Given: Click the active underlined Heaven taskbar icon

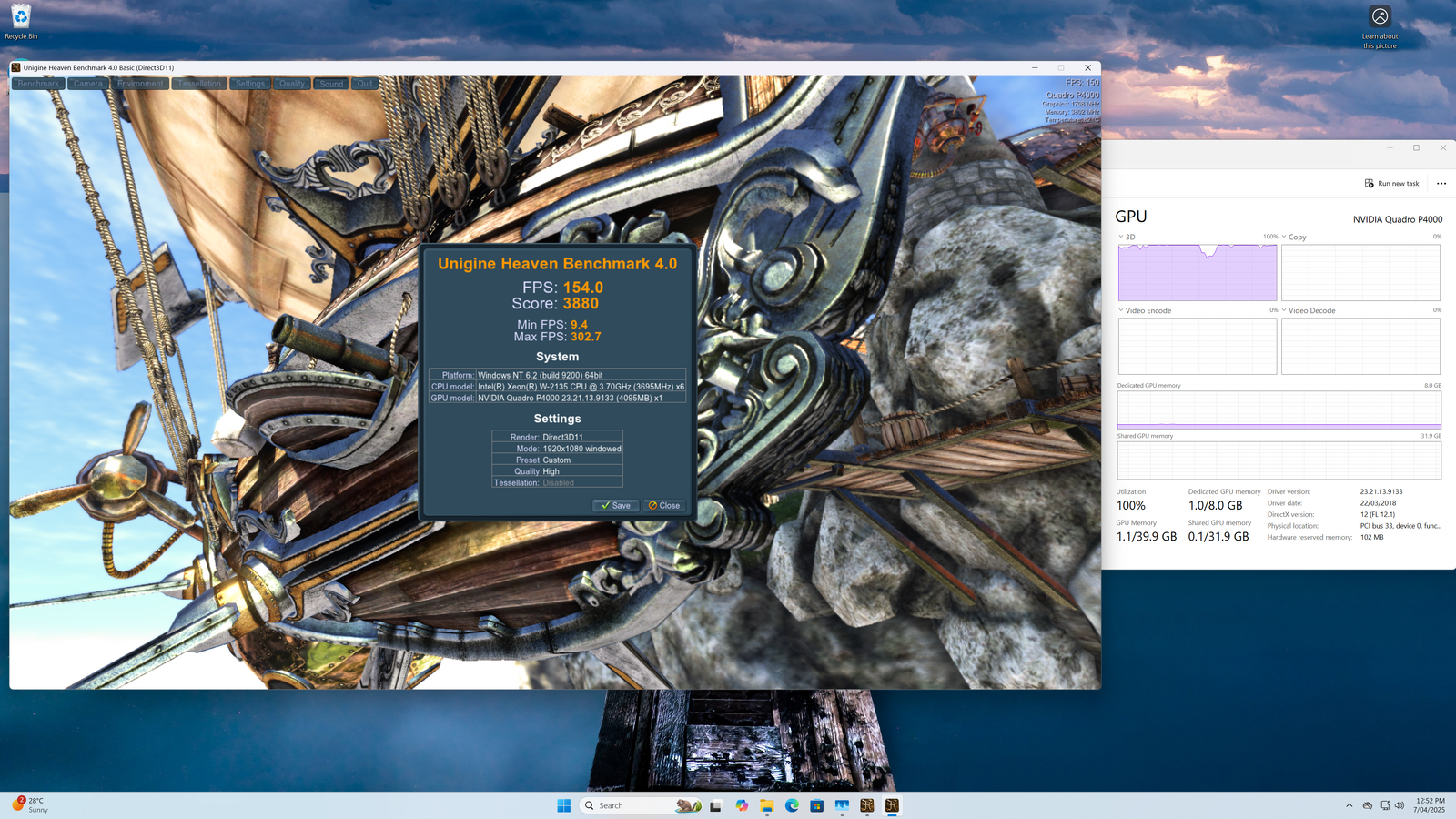Looking at the screenshot, I should click(892, 805).
